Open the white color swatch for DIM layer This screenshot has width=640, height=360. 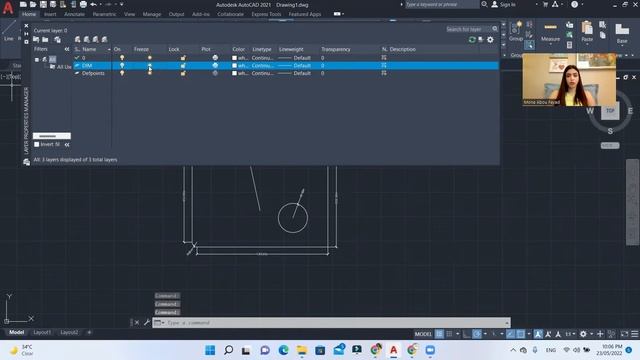pos(234,65)
